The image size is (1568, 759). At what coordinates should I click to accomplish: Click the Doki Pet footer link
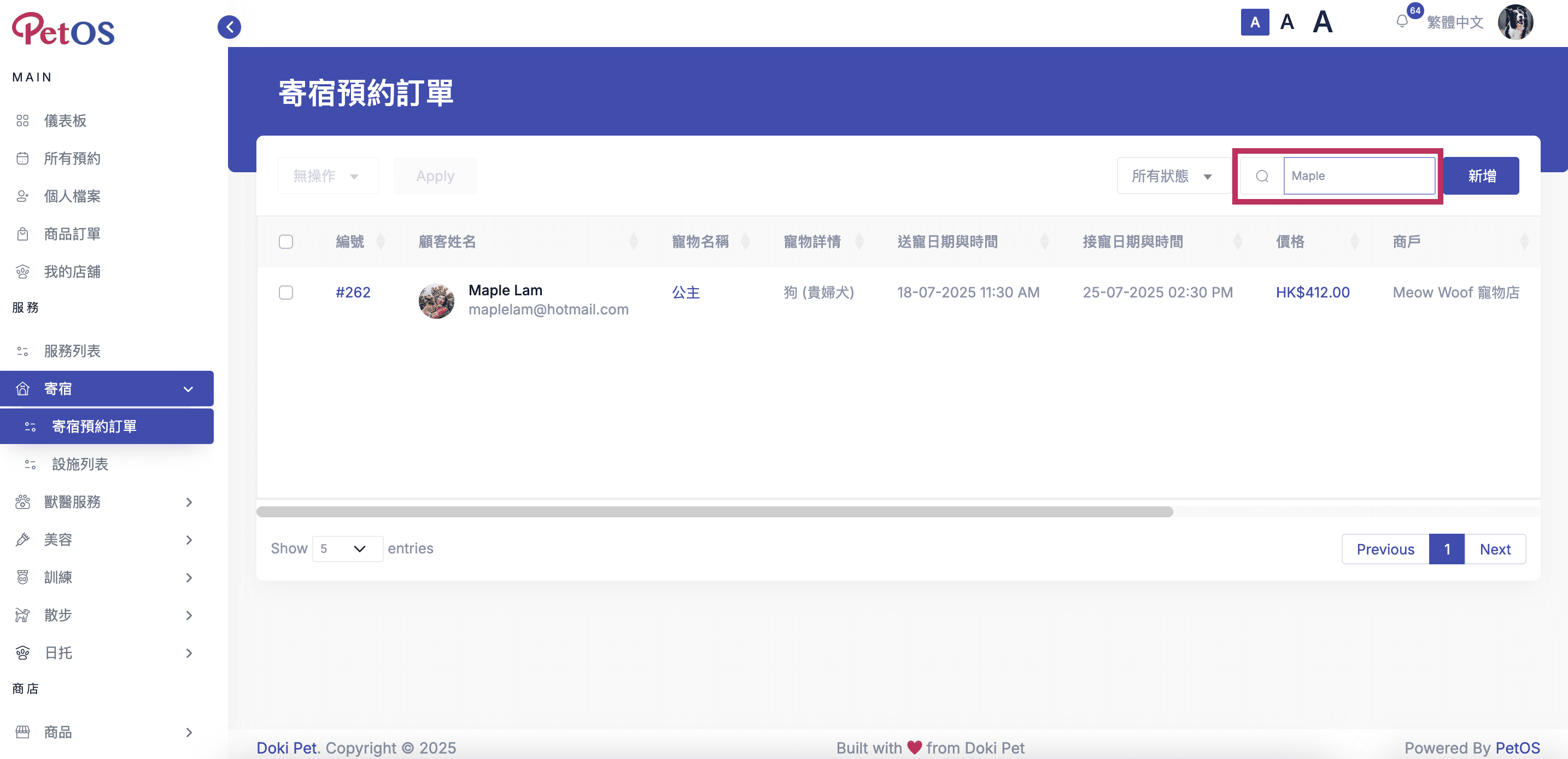286,748
